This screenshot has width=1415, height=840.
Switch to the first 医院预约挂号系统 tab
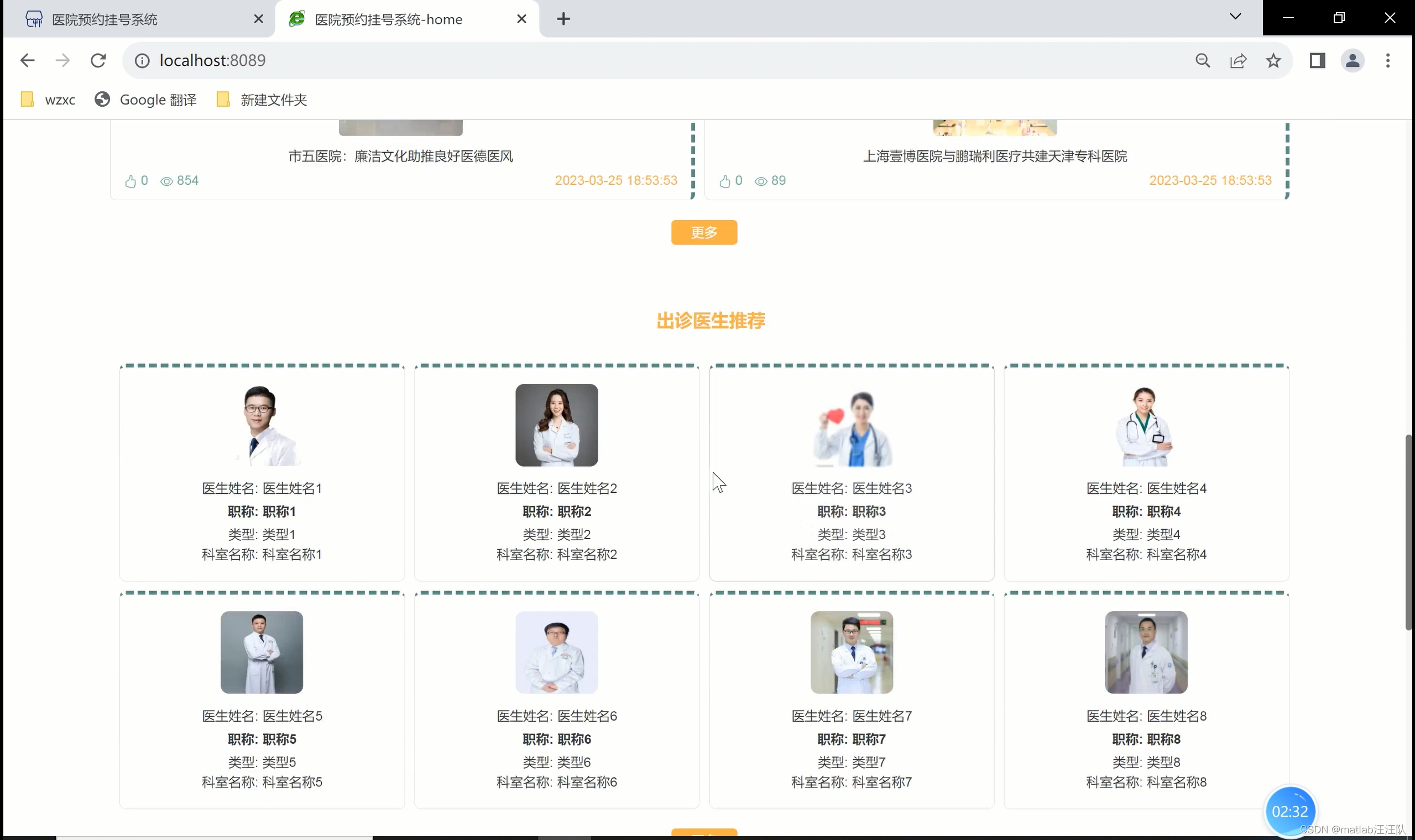coord(105,19)
